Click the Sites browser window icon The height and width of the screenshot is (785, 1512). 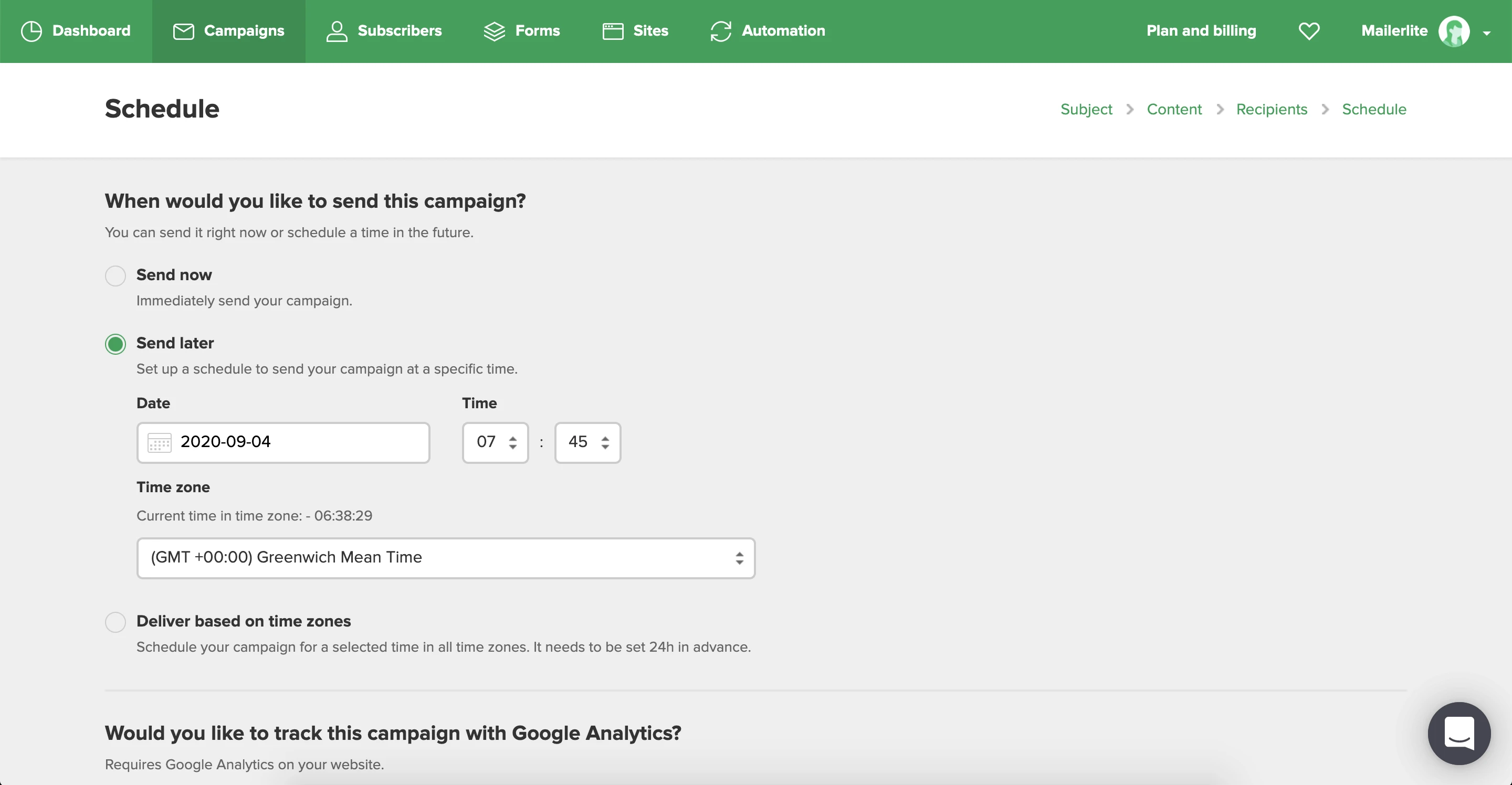[613, 31]
